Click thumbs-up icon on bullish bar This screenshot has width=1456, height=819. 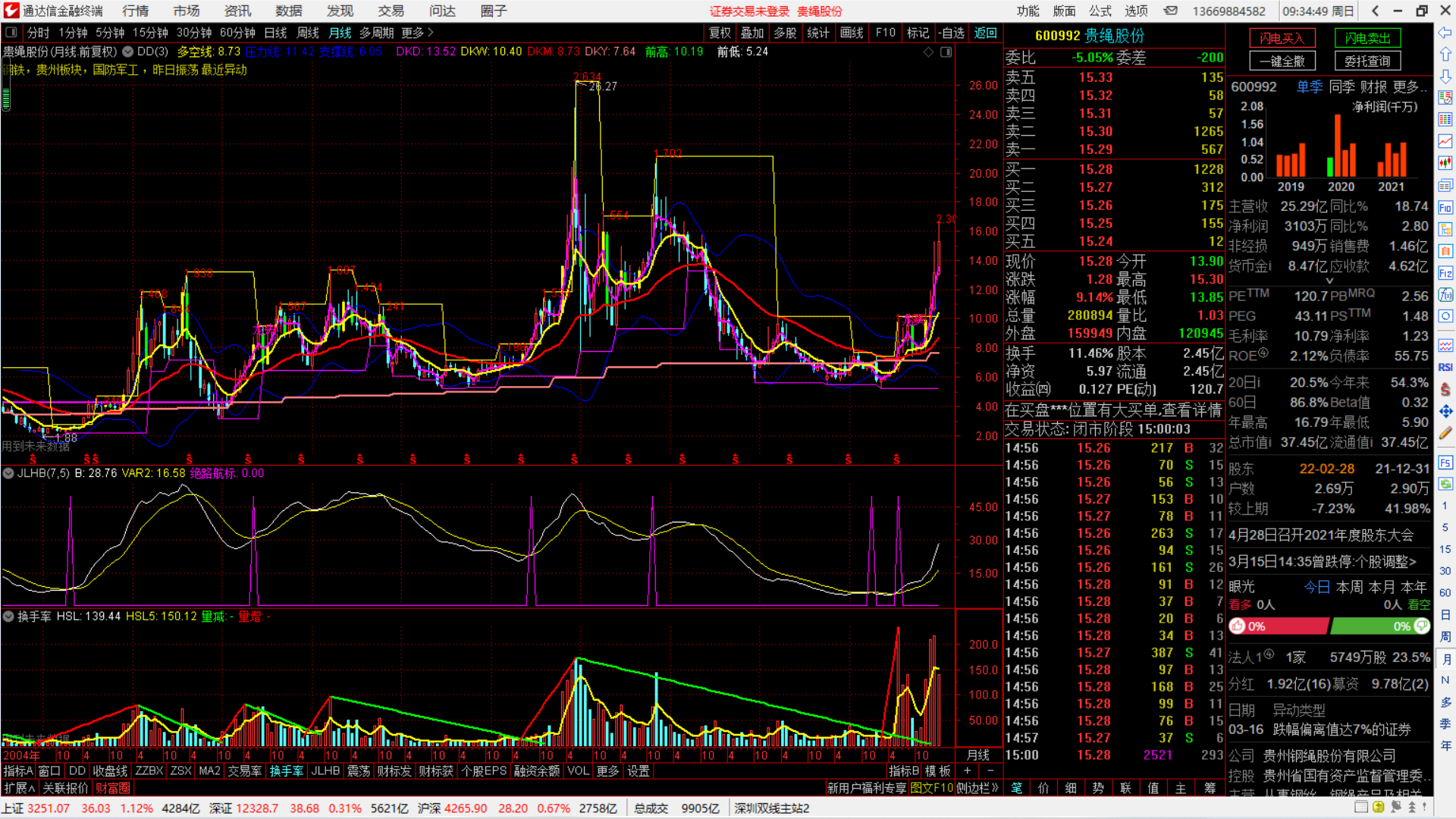point(1238,626)
